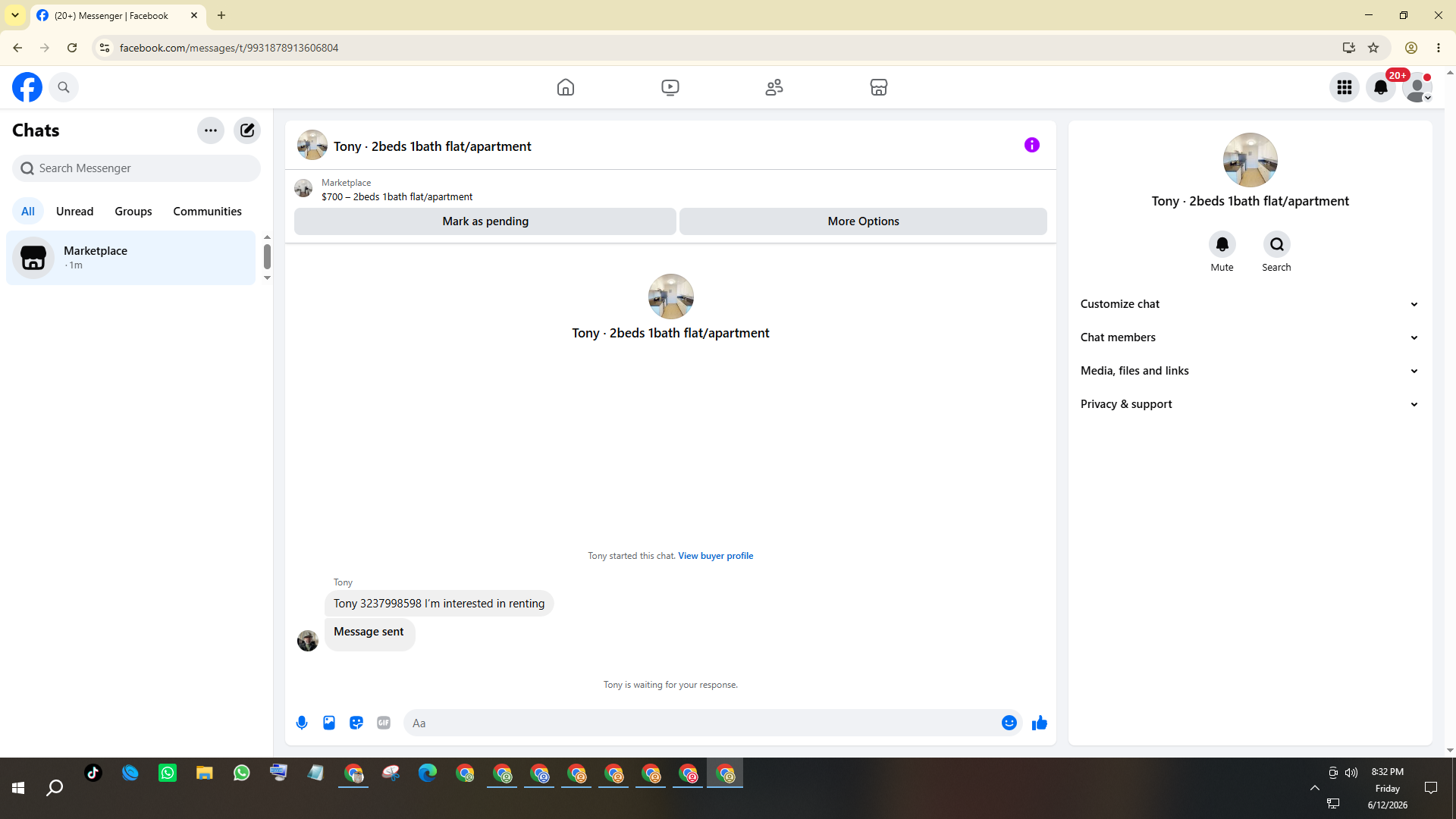Open Windows notification center

pyautogui.click(x=1431, y=788)
